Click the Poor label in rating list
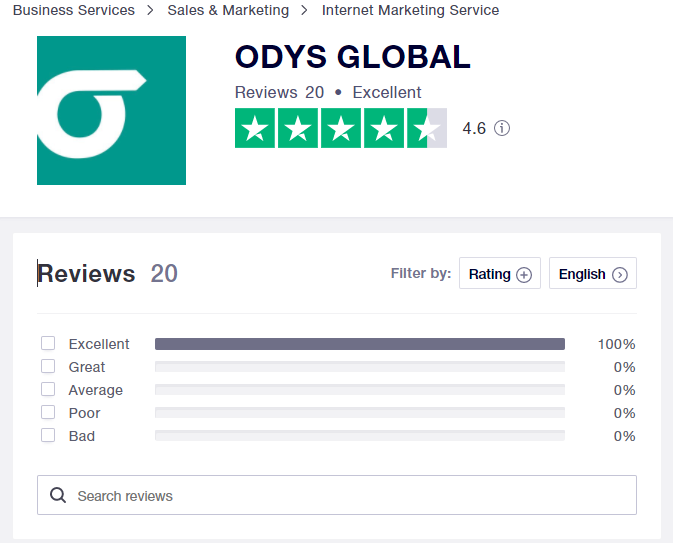Screen dimensions: 673x543 [x=84, y=413]
